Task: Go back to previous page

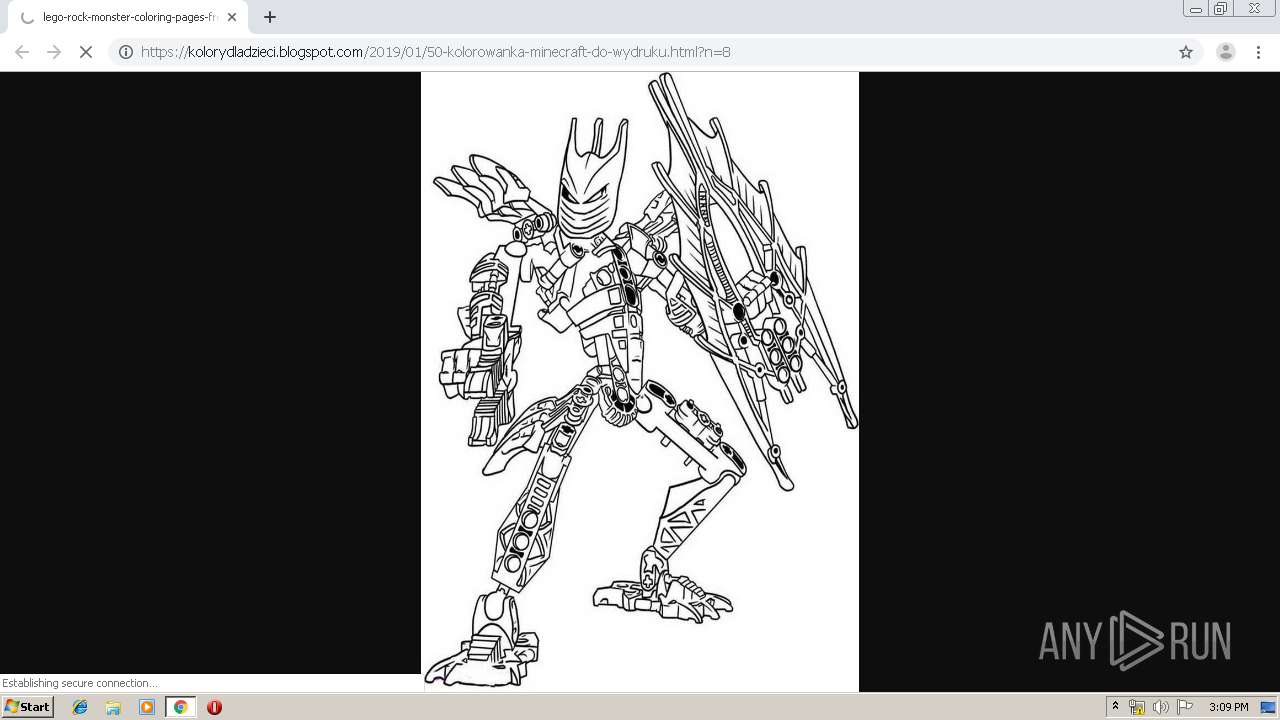Action: 22,52
